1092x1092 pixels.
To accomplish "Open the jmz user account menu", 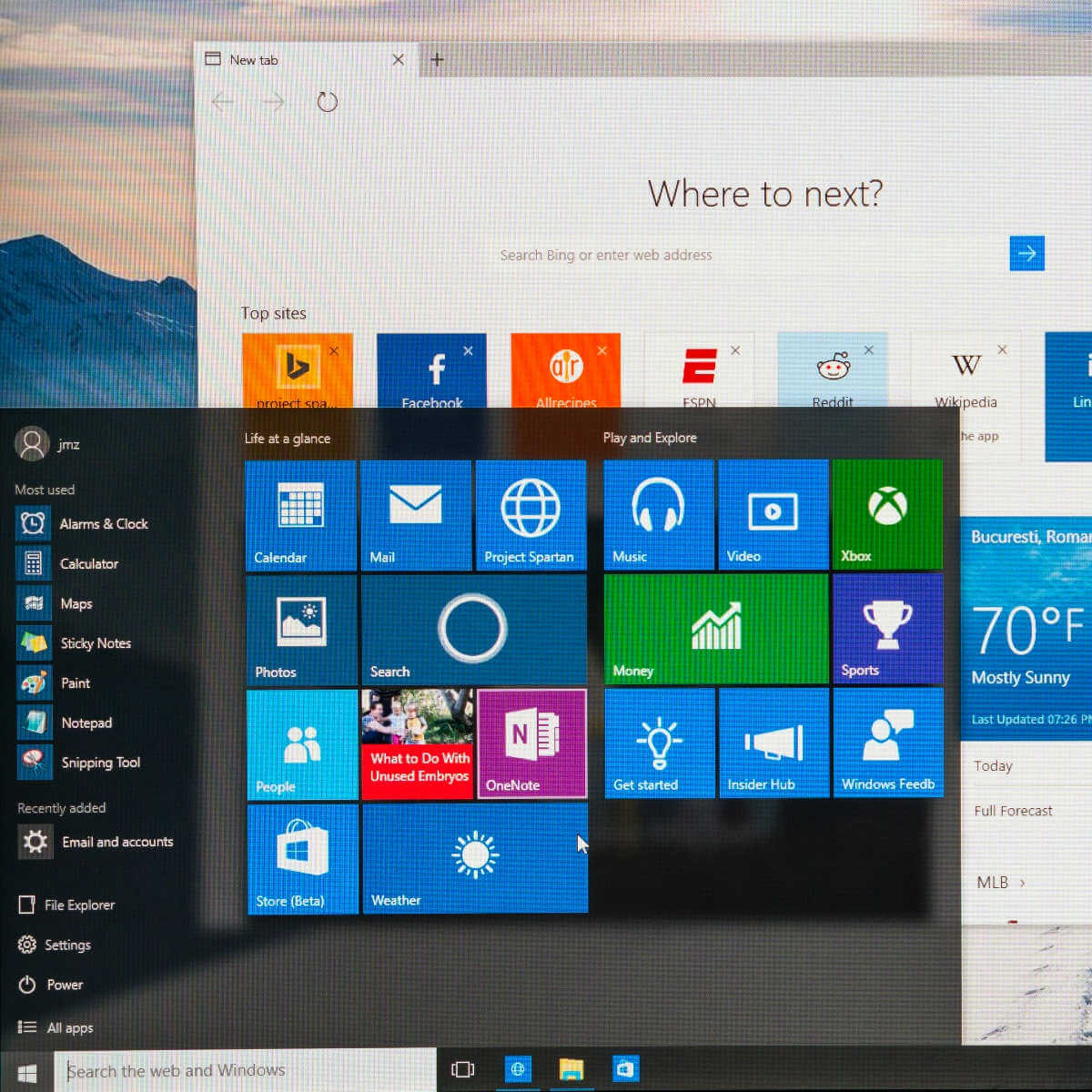I will (48, 444).
